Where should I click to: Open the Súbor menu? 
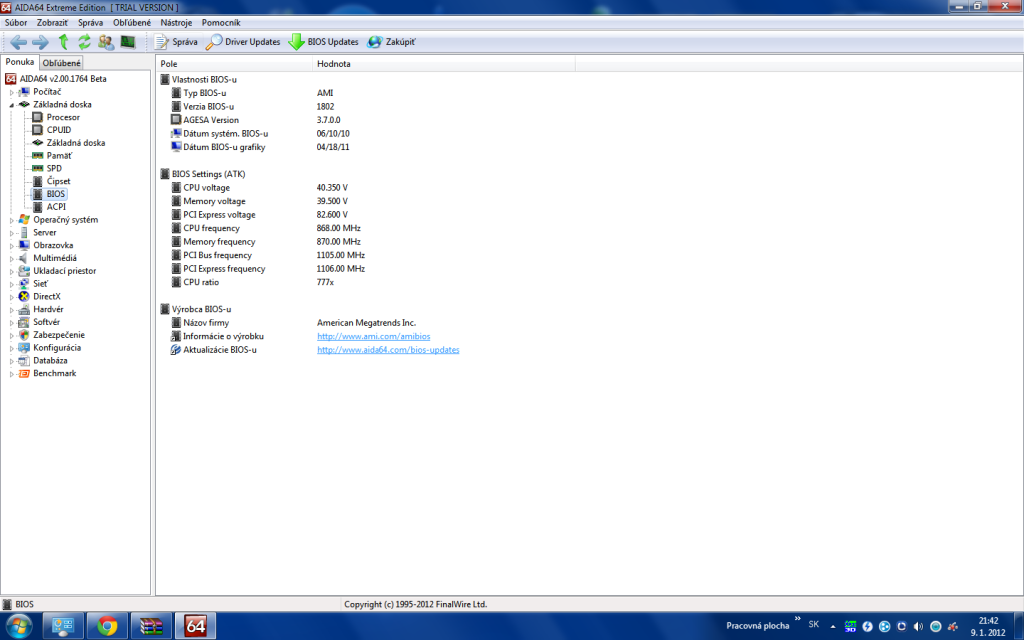tap(16, 22)
